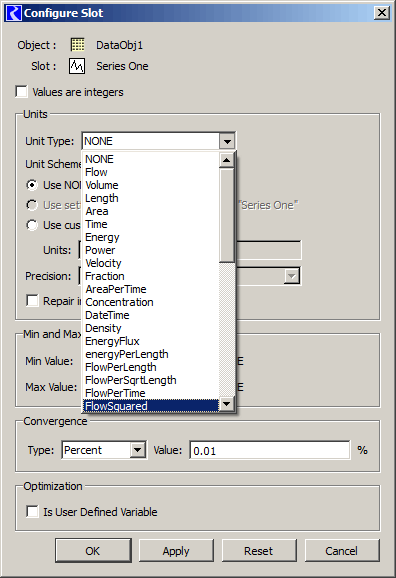Pick Area from the unit type list
The width and height of the screenshot is (396, 578).
[150, 211]
